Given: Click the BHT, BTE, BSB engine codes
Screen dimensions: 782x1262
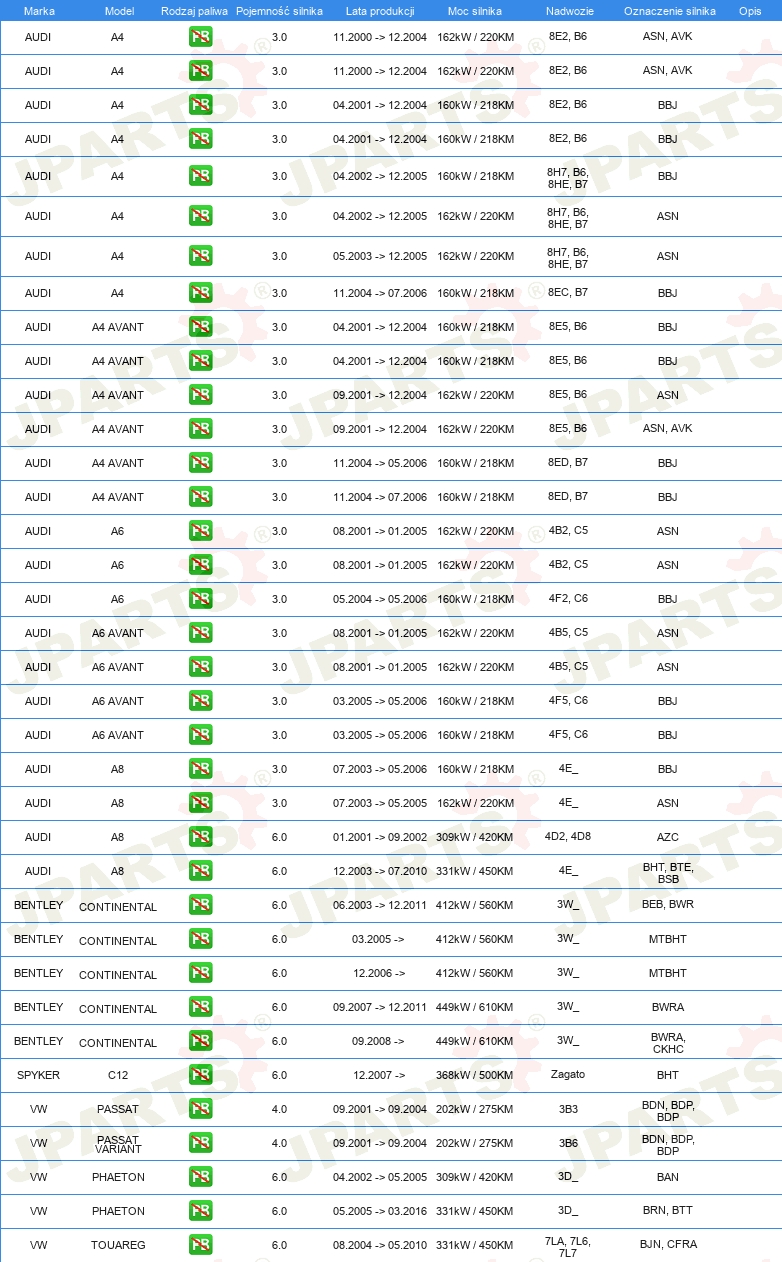Looking at the screenshot, I should 668,872.
